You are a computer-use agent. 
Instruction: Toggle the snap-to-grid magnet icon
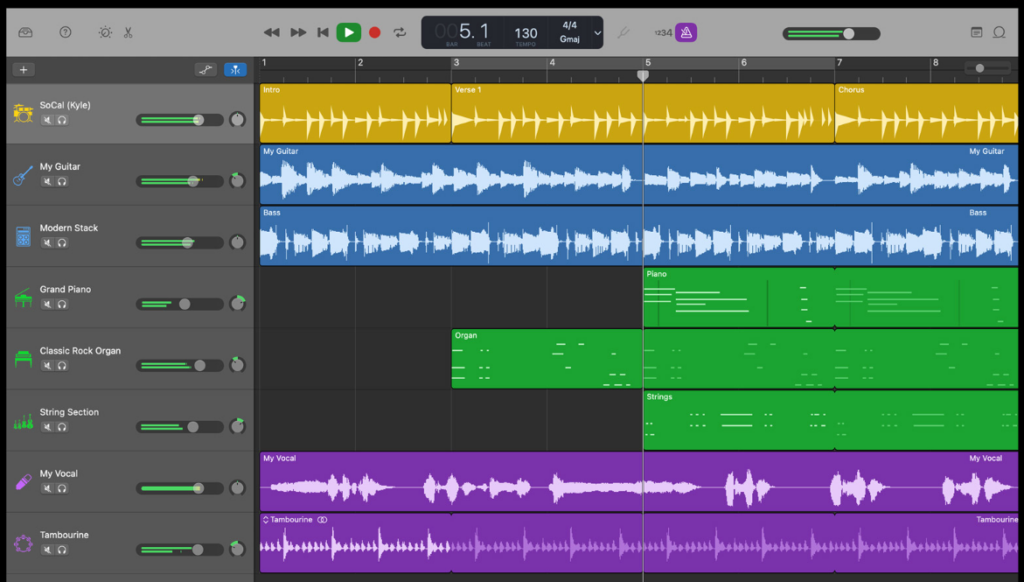point(235,69)
